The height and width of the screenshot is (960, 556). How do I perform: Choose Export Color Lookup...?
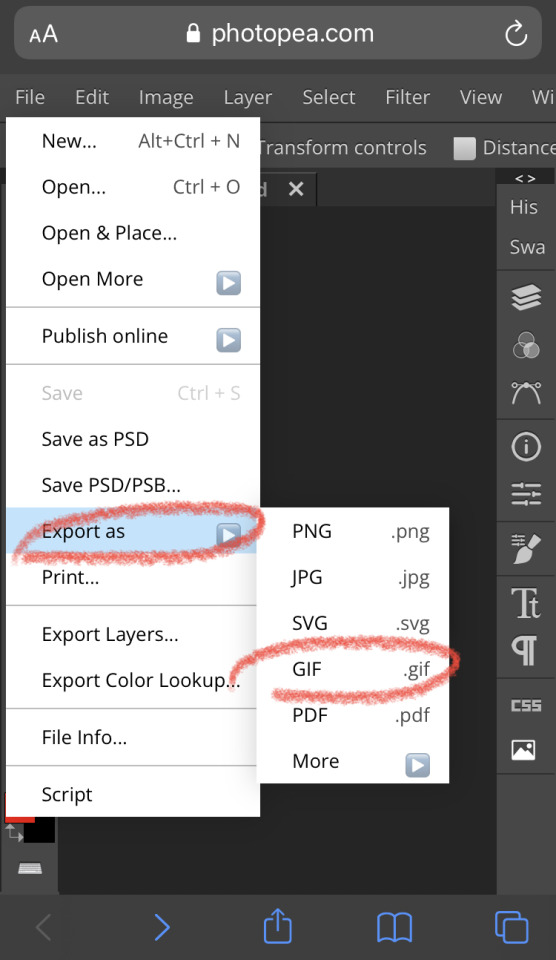[133, 680]
